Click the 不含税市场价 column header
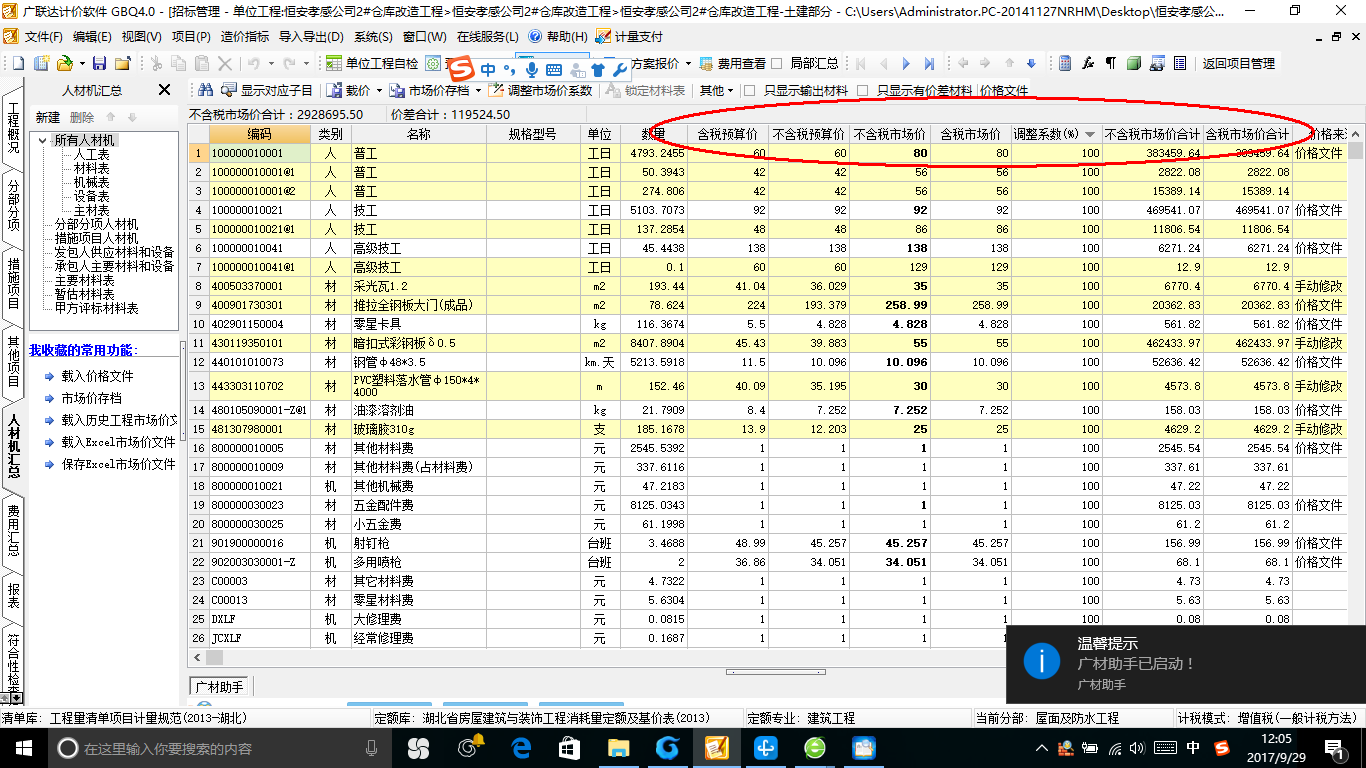 [x=889, y=134]
